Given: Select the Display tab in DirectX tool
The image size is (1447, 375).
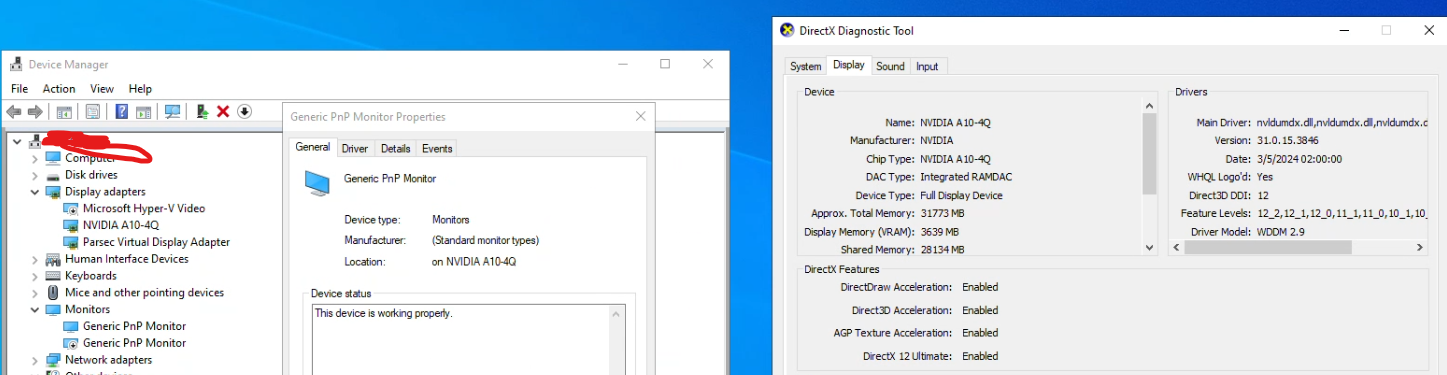Looking at the screenshot, I should click(x=849, y=65).
